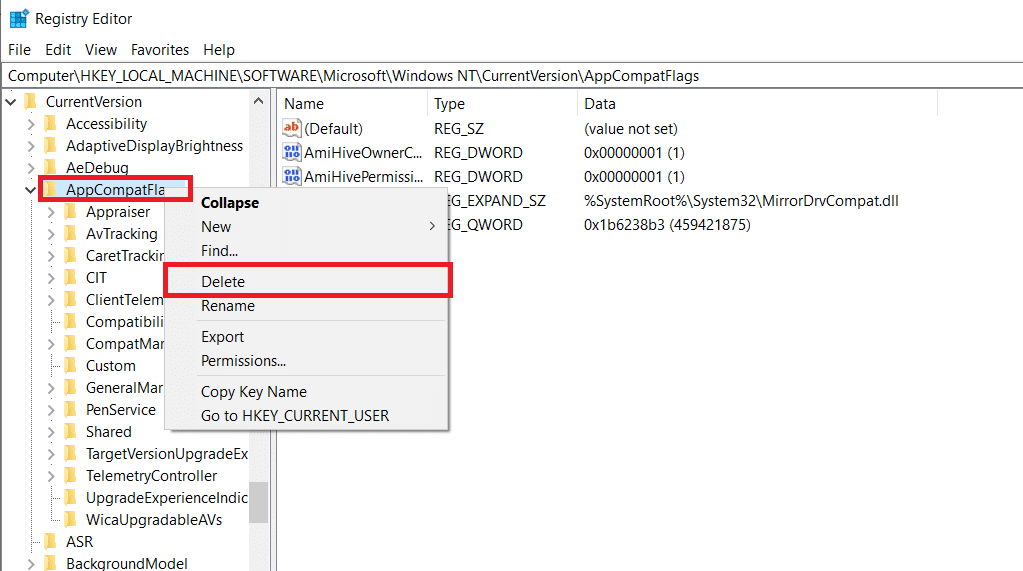Expand the BackgroundModel key arrow
Screen dimensions: 1023x571
31,564
